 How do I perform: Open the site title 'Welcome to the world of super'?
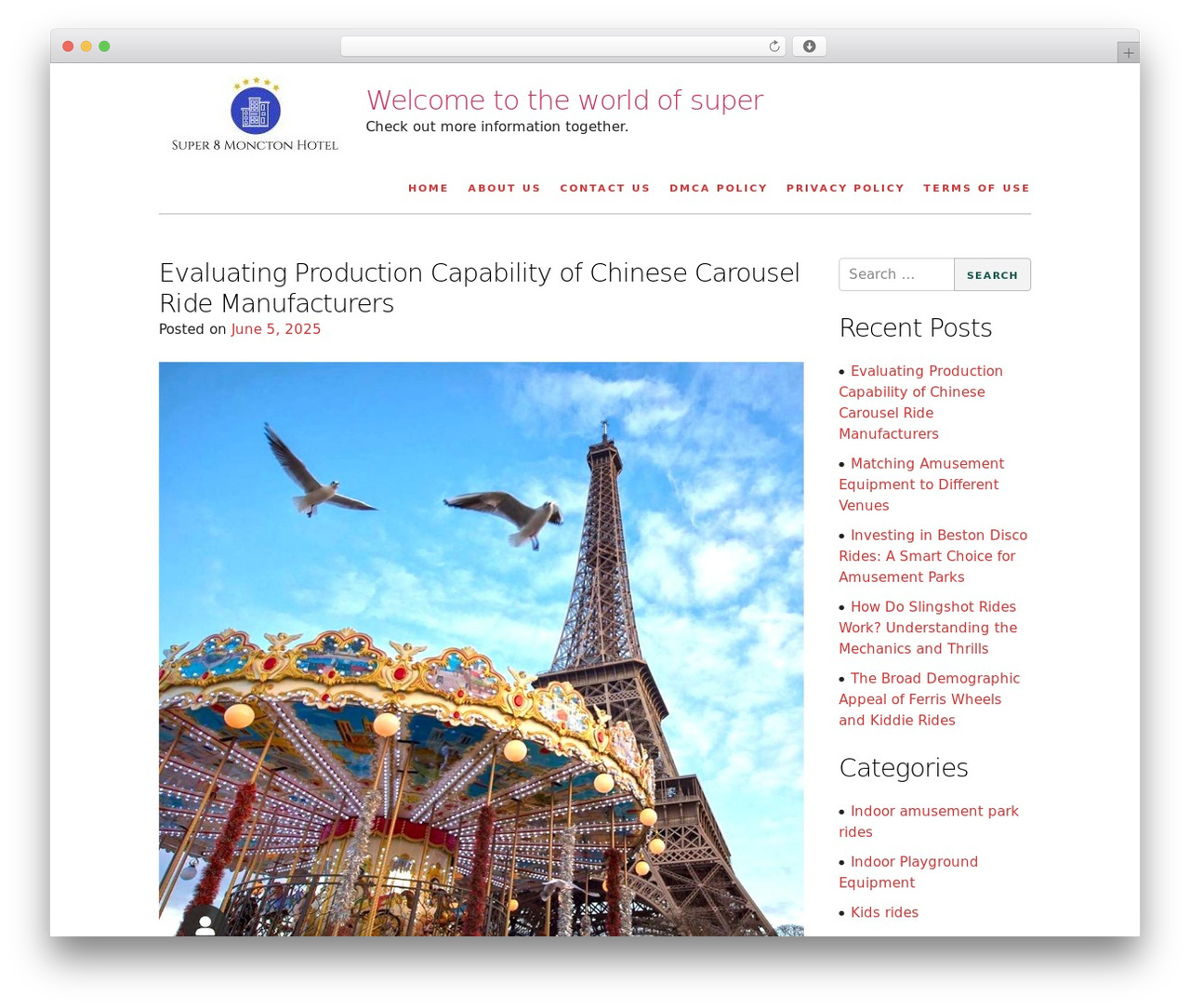click(x=565, y=100)
